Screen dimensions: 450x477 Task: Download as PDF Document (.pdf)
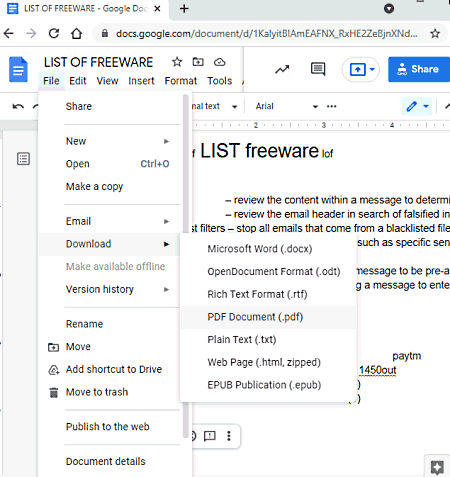(x=268, y=317)
